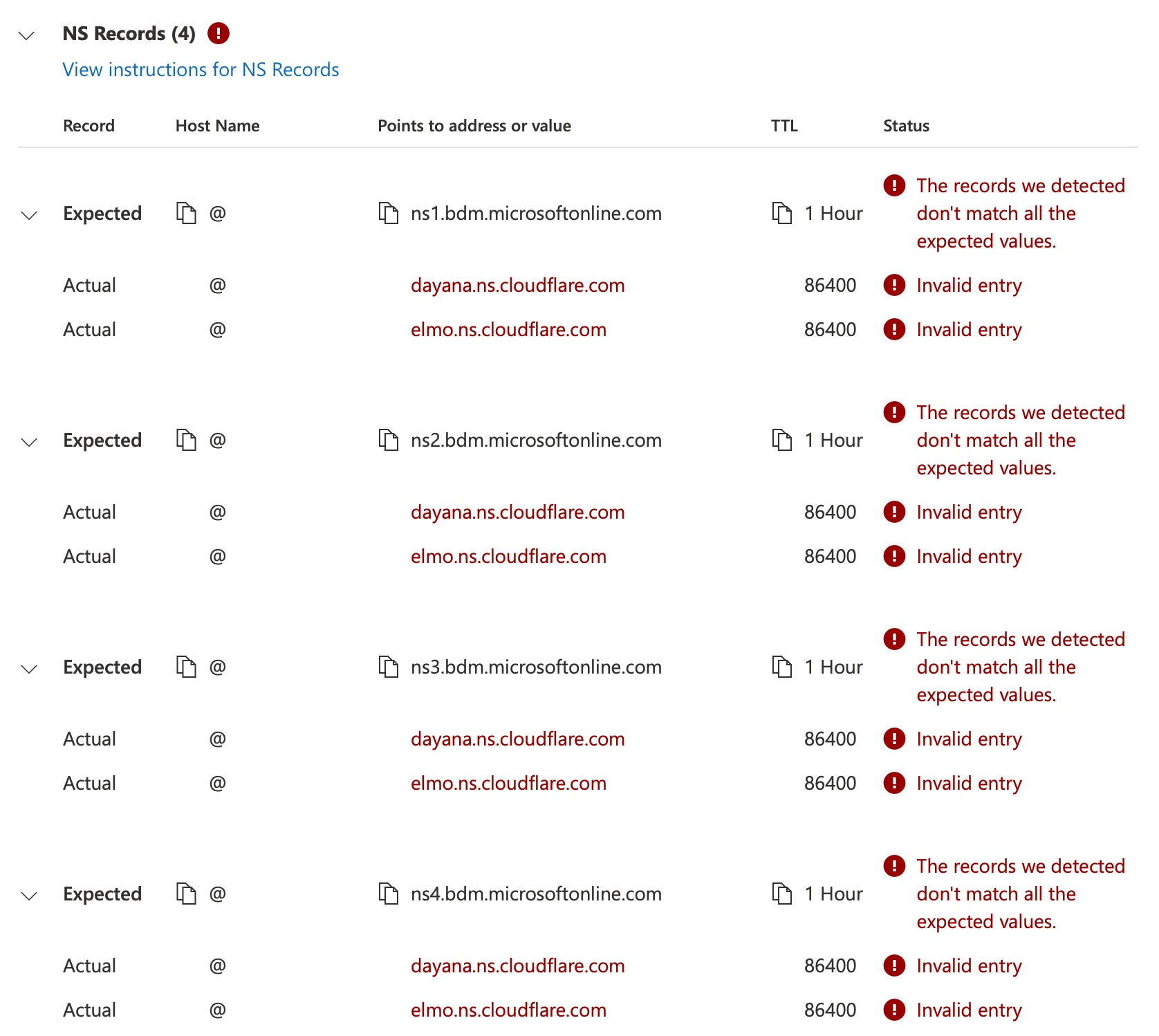
Task: Collapse the ns4 Expected record row
Action: [29, 896]
